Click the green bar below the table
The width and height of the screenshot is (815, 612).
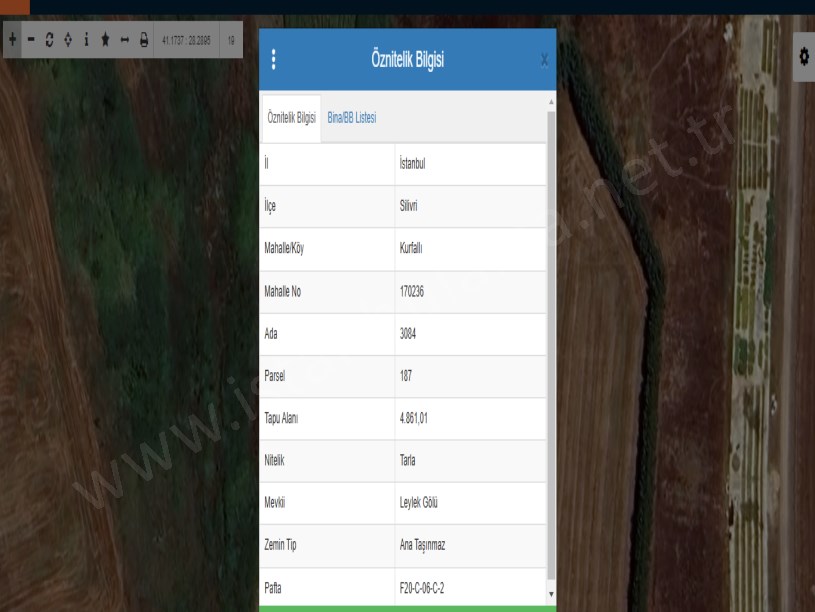(407, 608)
